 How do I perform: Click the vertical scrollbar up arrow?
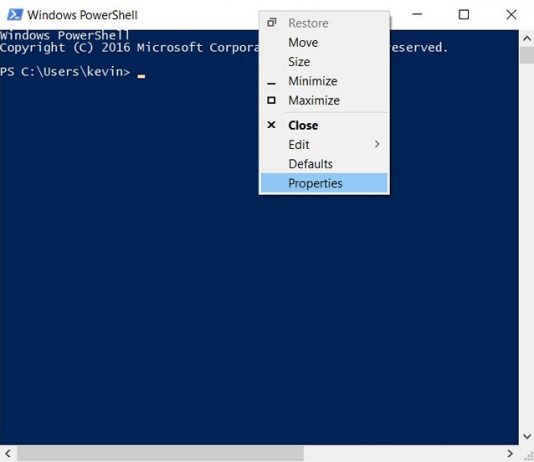(527, 38)
